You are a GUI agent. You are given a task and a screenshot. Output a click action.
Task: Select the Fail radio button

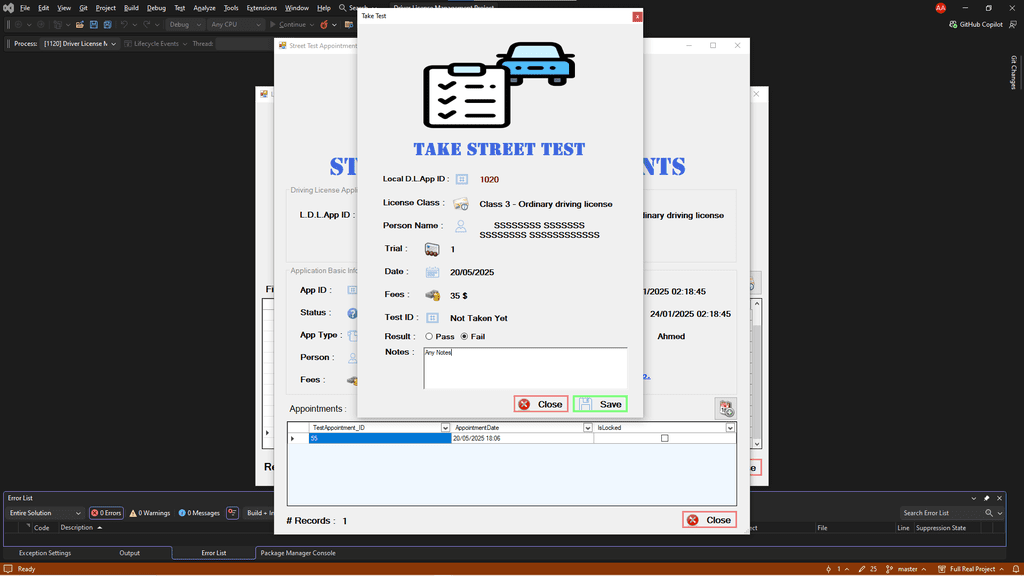tap(473, 336)
